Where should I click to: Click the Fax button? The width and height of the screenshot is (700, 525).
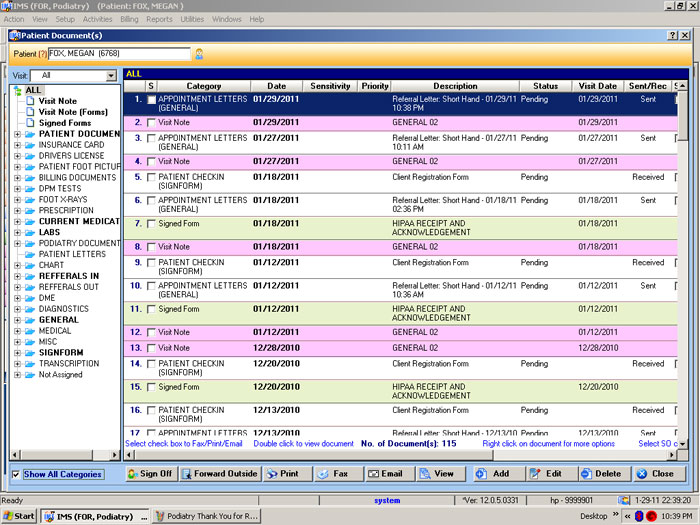coord(338,474)
